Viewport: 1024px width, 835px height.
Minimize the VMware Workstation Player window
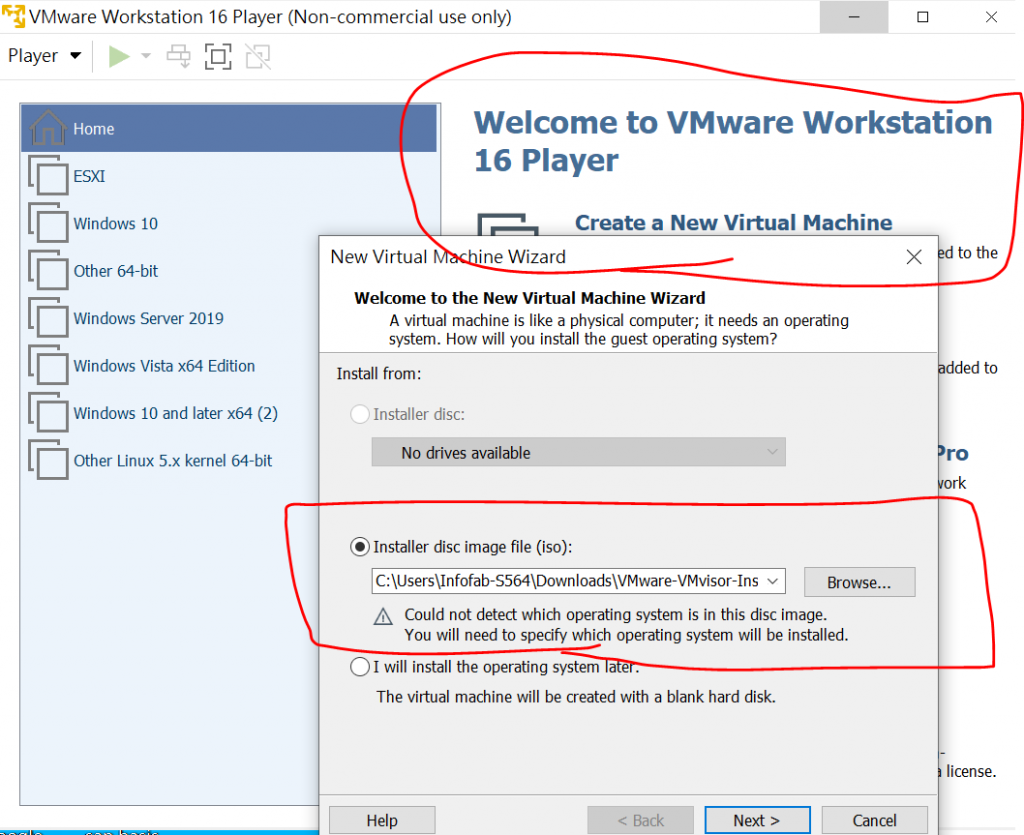tap(854, 17)
